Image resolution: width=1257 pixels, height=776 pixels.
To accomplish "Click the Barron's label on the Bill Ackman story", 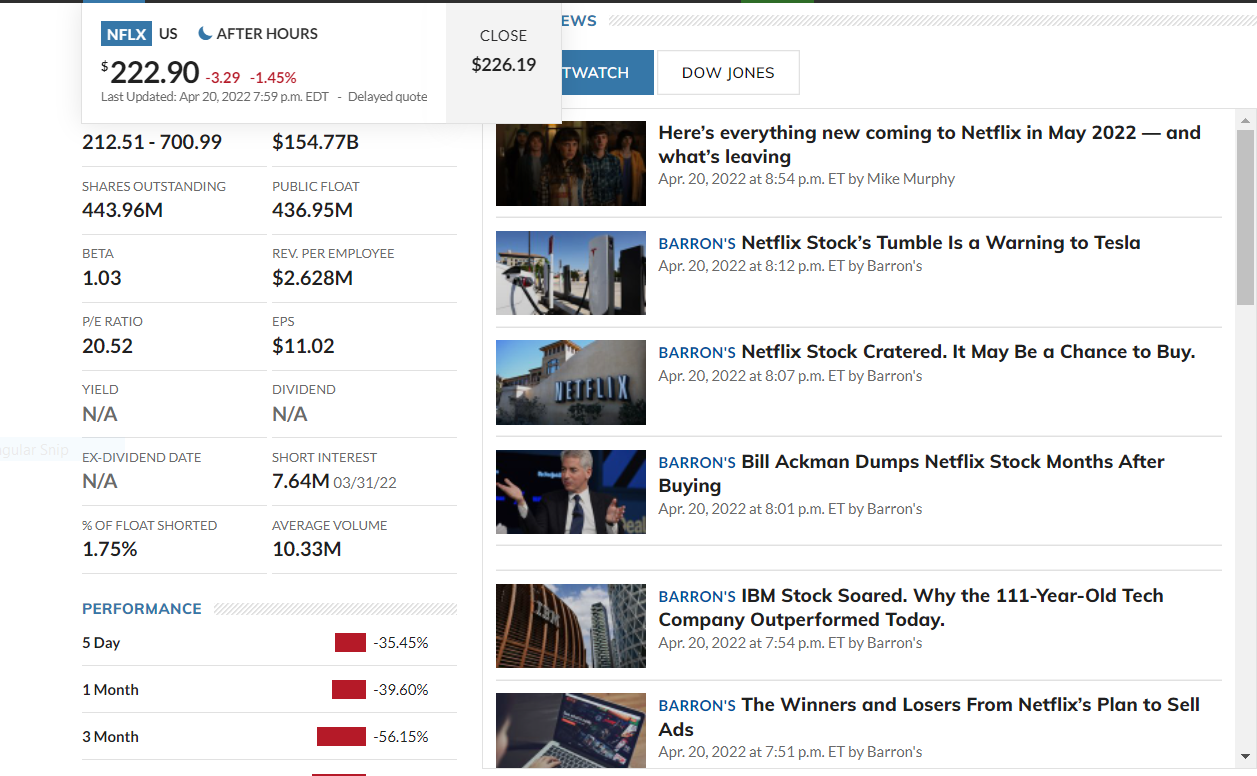I will tap(697, 463).
